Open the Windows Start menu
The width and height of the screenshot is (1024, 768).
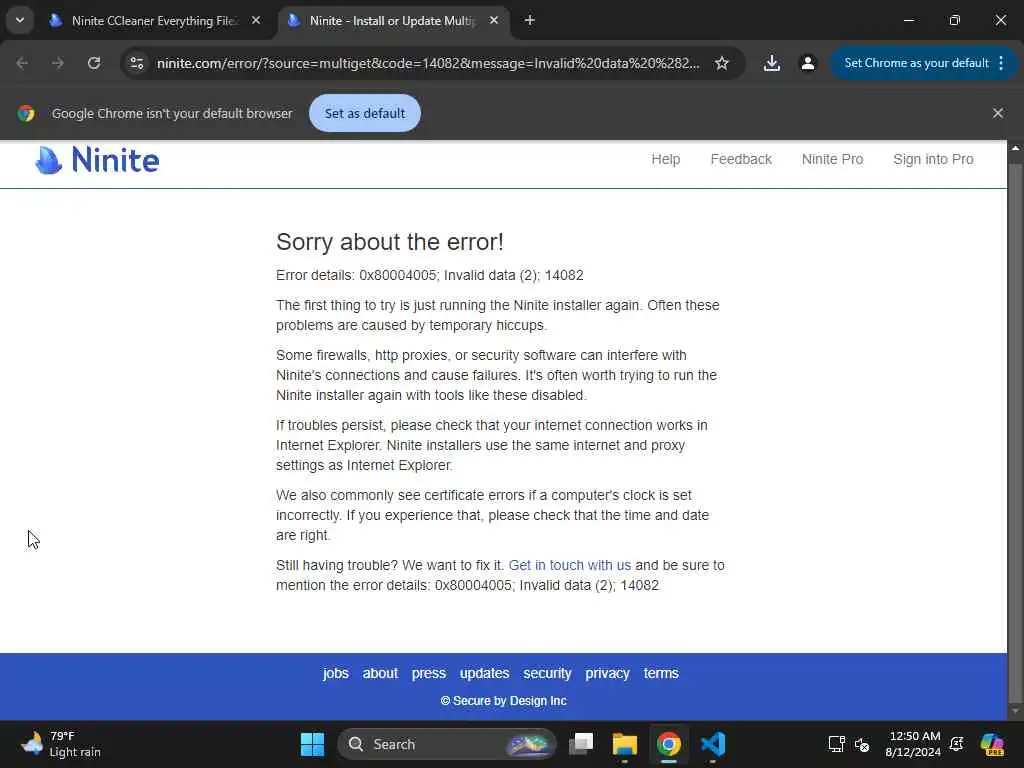tap(312, 744)
